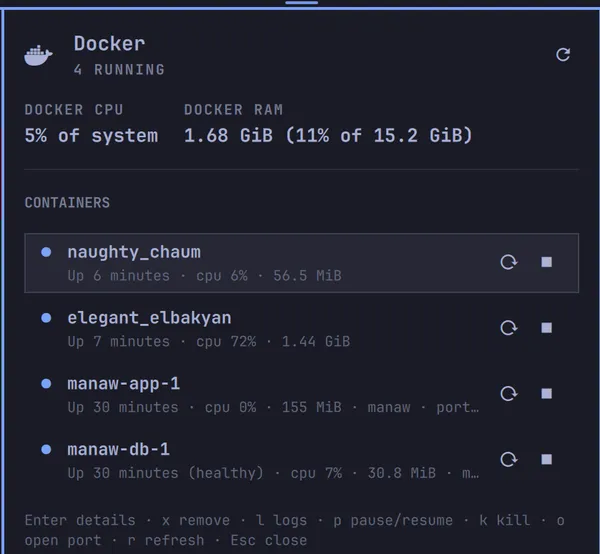Click the 'p pause/resume' shortcut hint
Image resolution: width=600 pixels, height=554 pixels.
coord(393,521)
